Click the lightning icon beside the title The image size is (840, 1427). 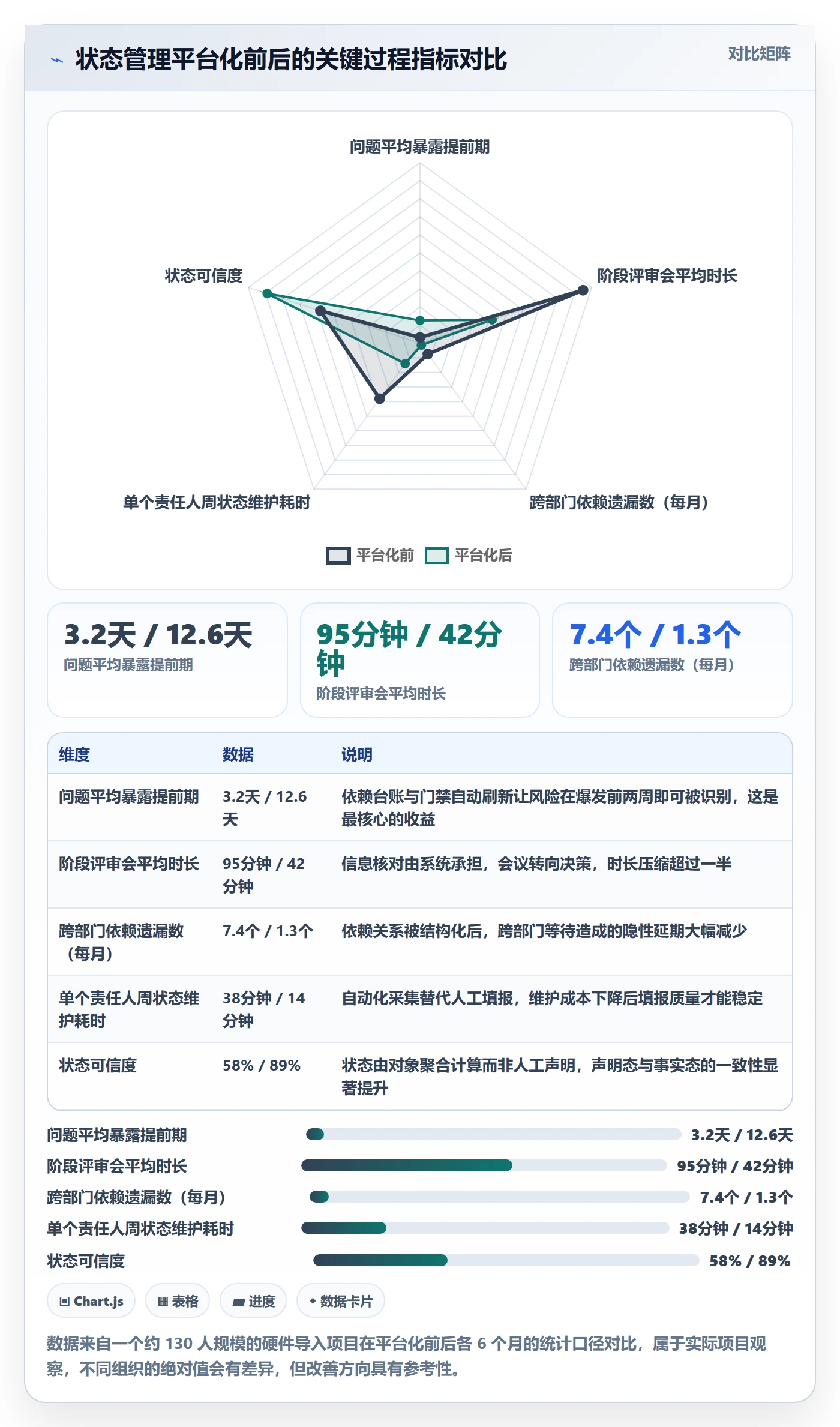pos(57,60)
